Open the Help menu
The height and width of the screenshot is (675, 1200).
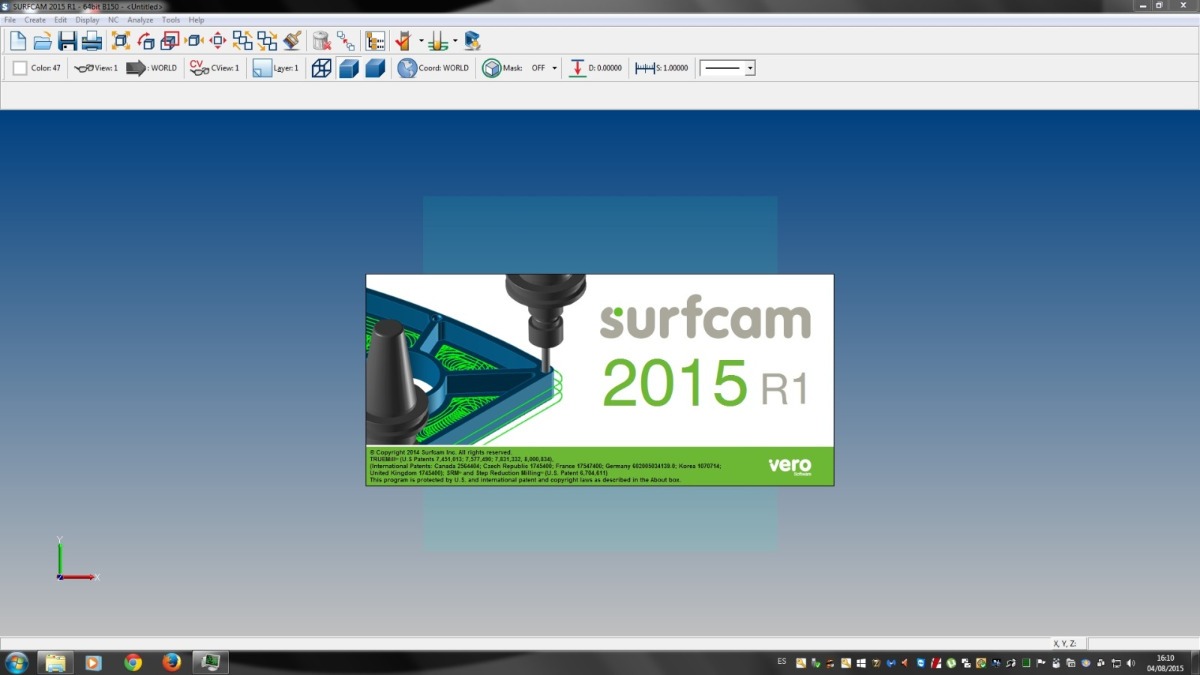[196, 20]
